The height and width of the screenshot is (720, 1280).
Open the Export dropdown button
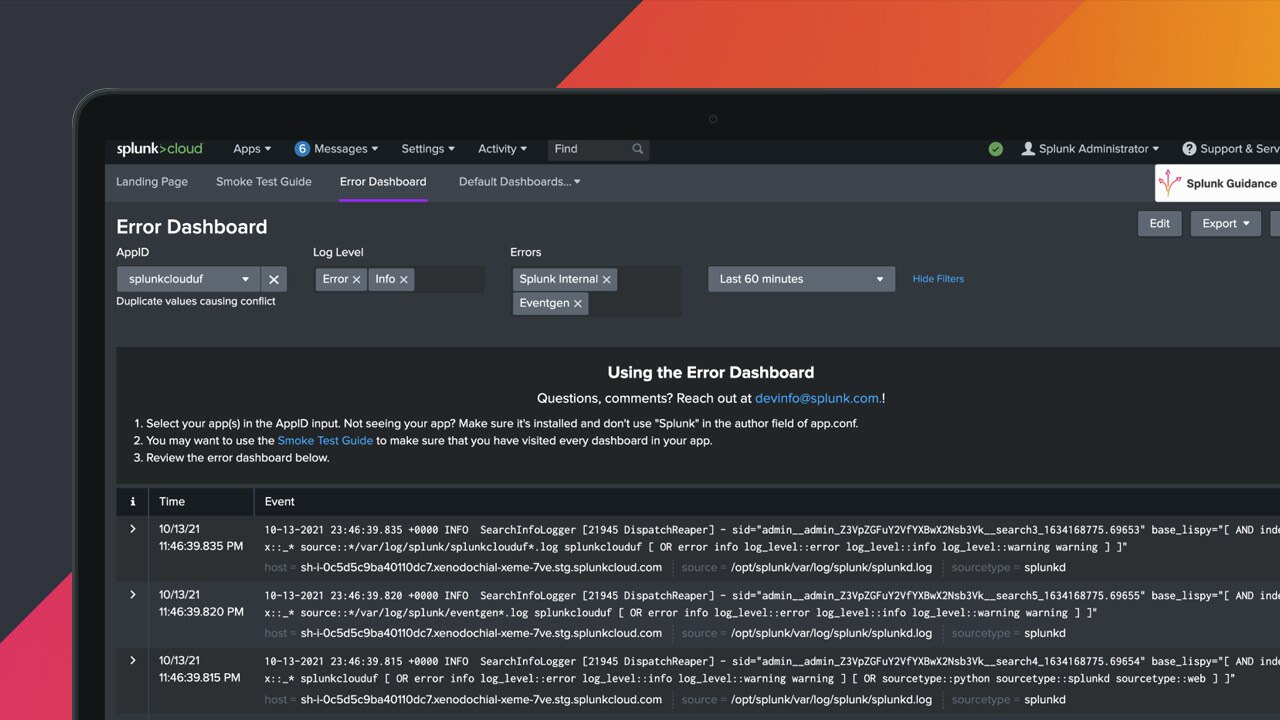pyautogui.click(x=1225, y=224)
